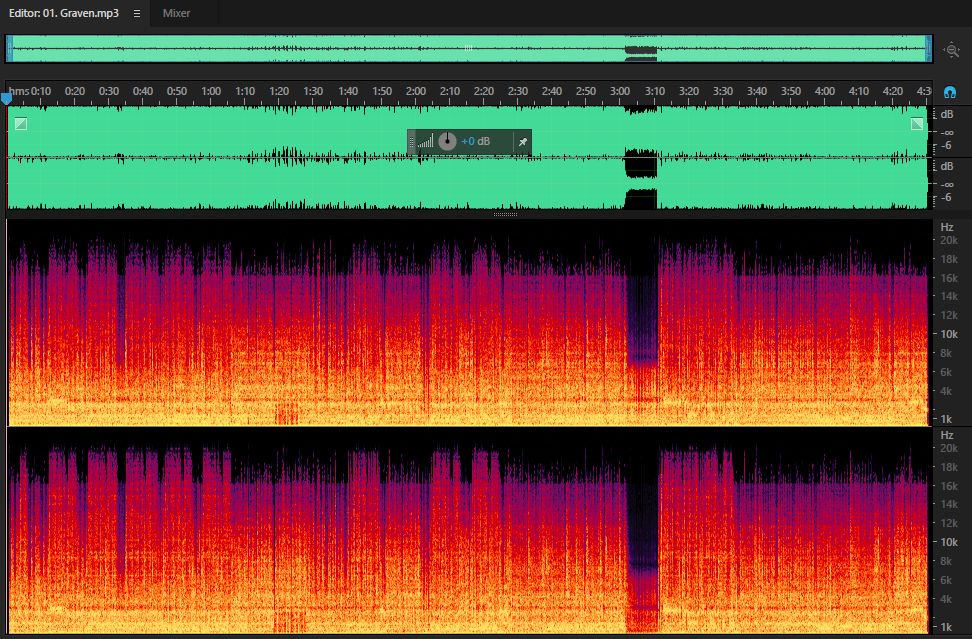Click the +0 dB gain value
The height and width of the screenshot is (639, 972).
[475, 141]
